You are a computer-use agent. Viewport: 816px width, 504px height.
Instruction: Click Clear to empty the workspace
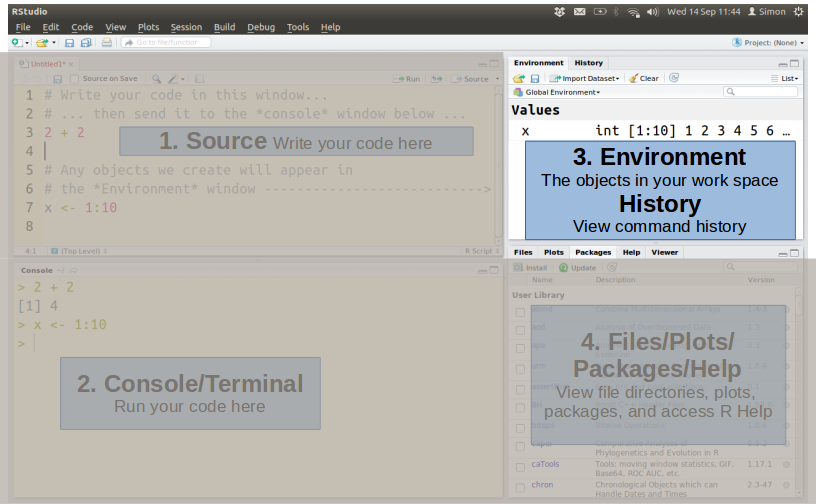click(x=644, y=78)
